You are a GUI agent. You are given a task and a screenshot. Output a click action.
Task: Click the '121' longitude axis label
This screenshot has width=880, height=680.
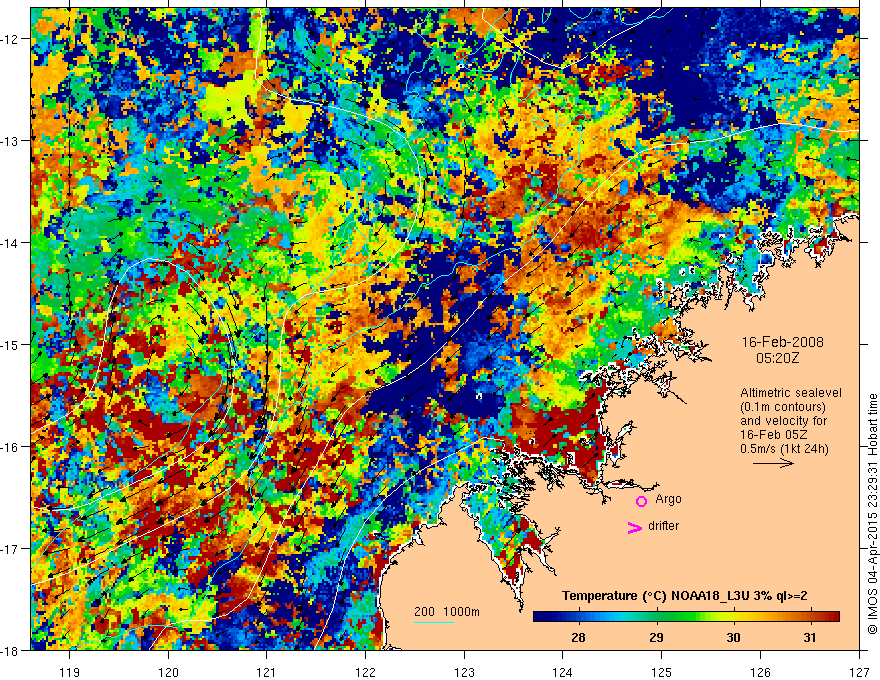tap(267, 672)
